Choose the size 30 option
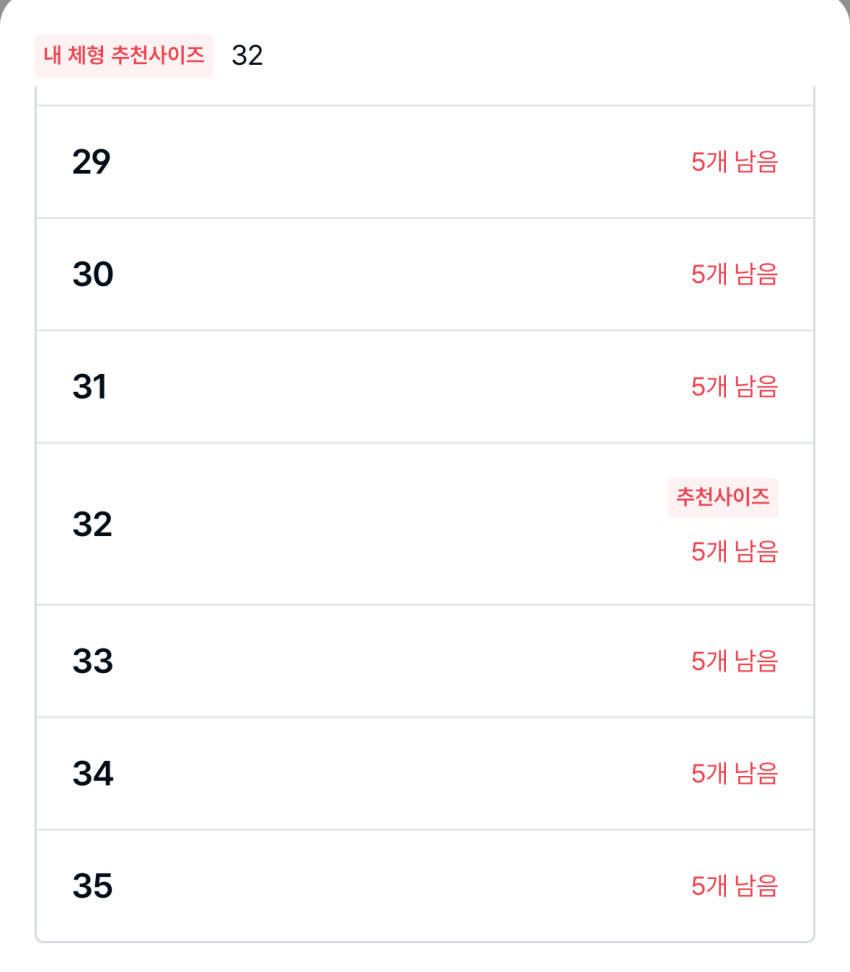The height and width of the screenshot is (972, 850). click(93, 274)
